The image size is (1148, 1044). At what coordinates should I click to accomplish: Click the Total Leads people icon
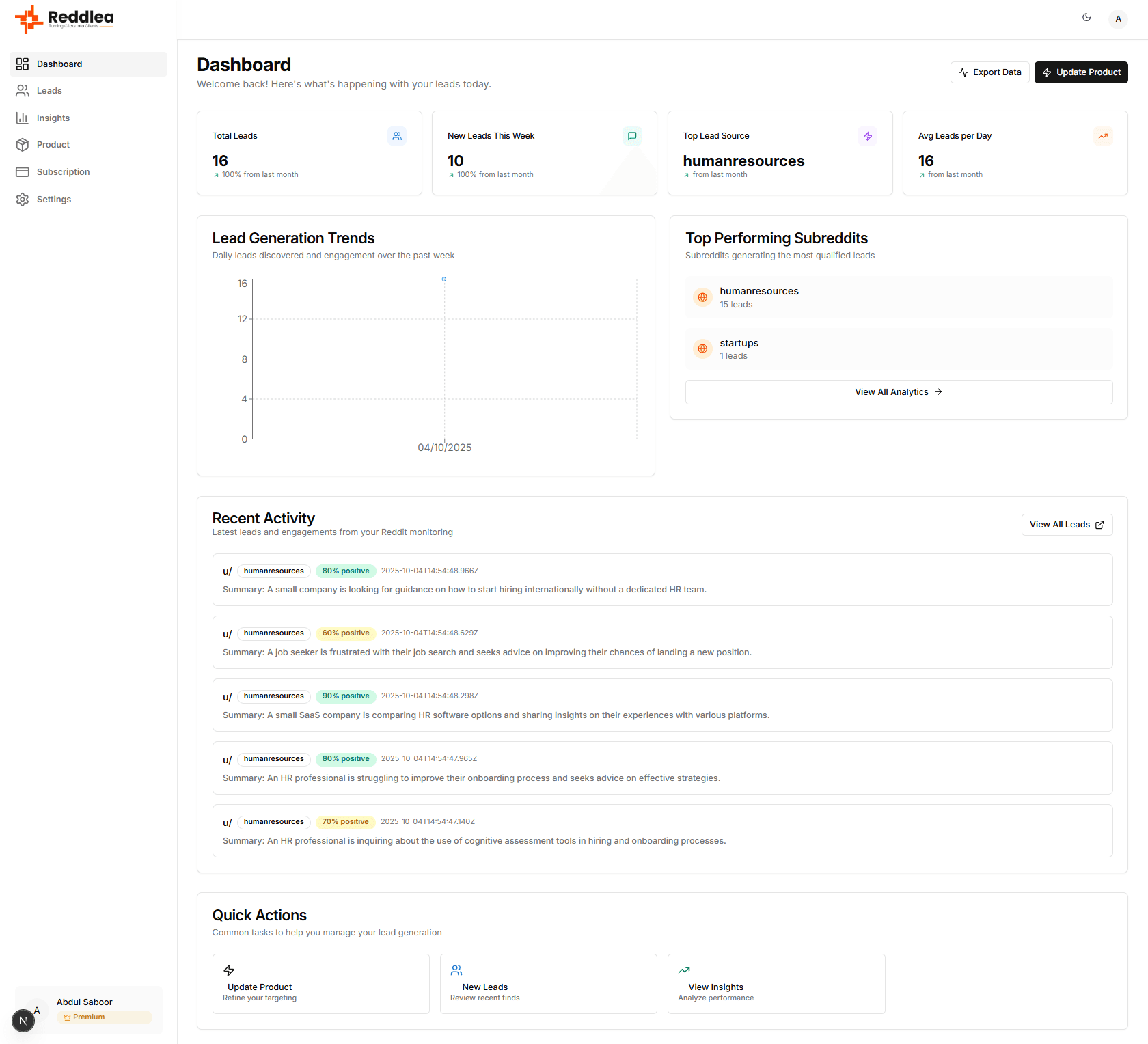[x=397, y=136]
